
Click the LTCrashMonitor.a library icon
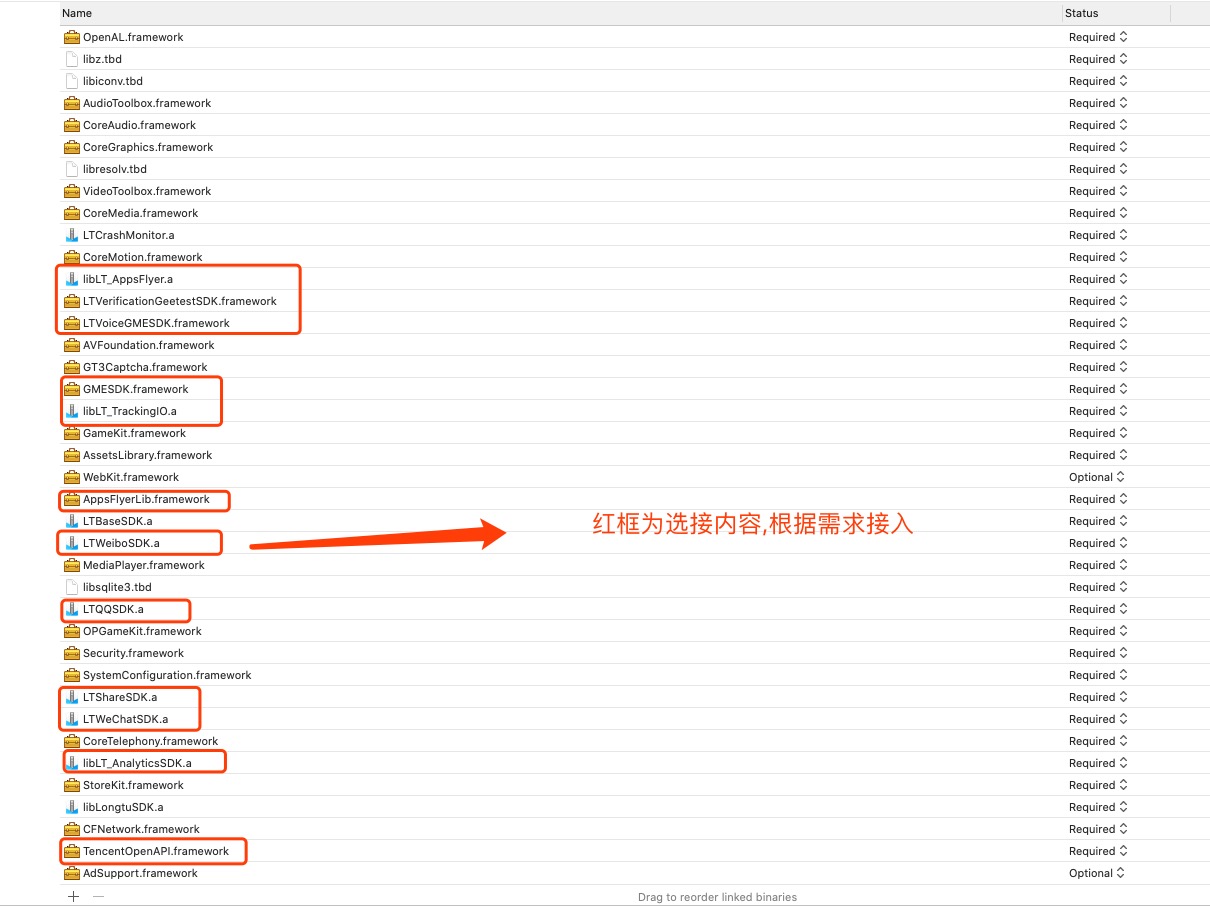pyautogui.click(x=72, y=235)
